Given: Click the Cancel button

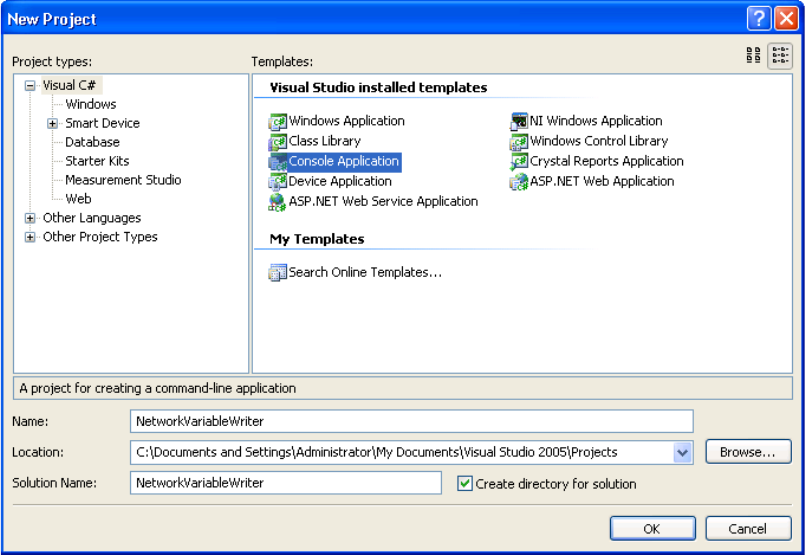Looking at the screenshot, I should pos(748,528).
